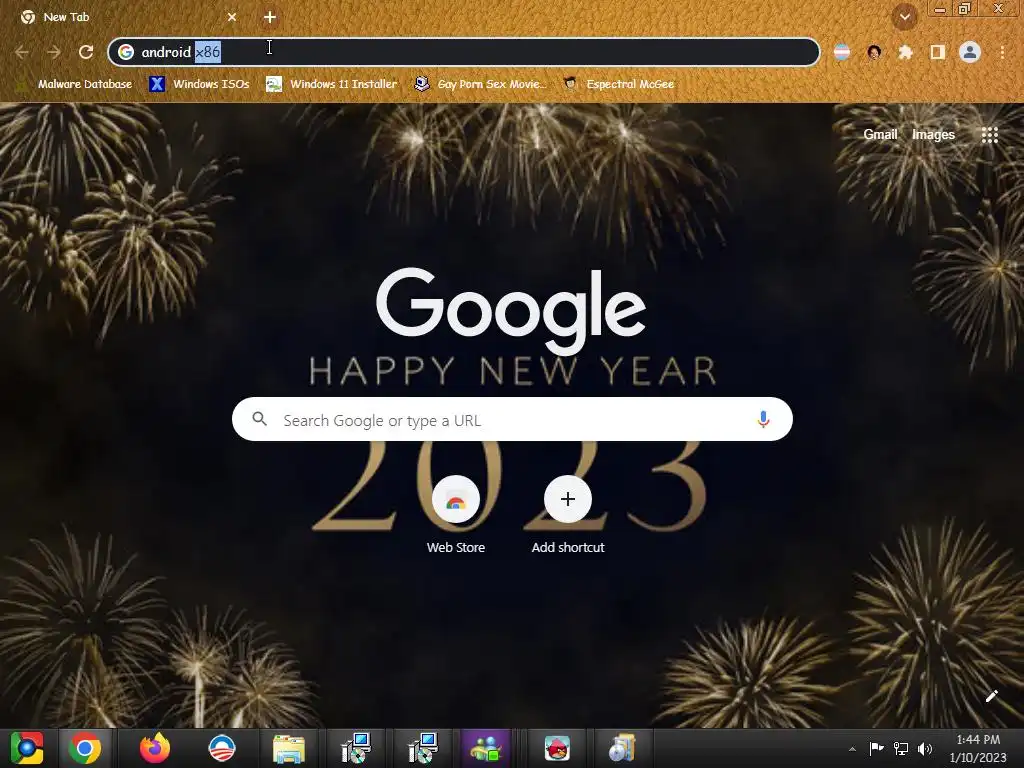
Task: Customize this page with the pencil icon
Action: click(991, 696)
